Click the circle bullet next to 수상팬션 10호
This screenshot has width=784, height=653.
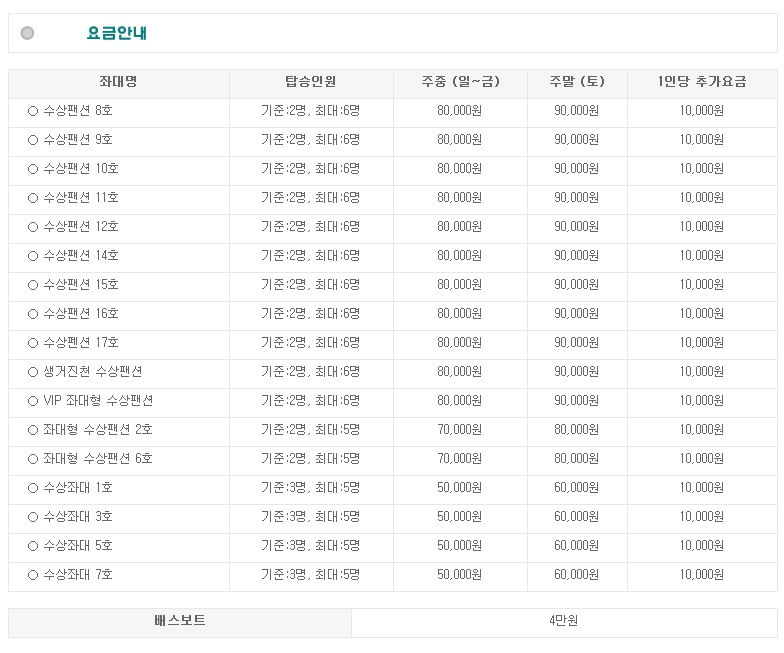33,169
